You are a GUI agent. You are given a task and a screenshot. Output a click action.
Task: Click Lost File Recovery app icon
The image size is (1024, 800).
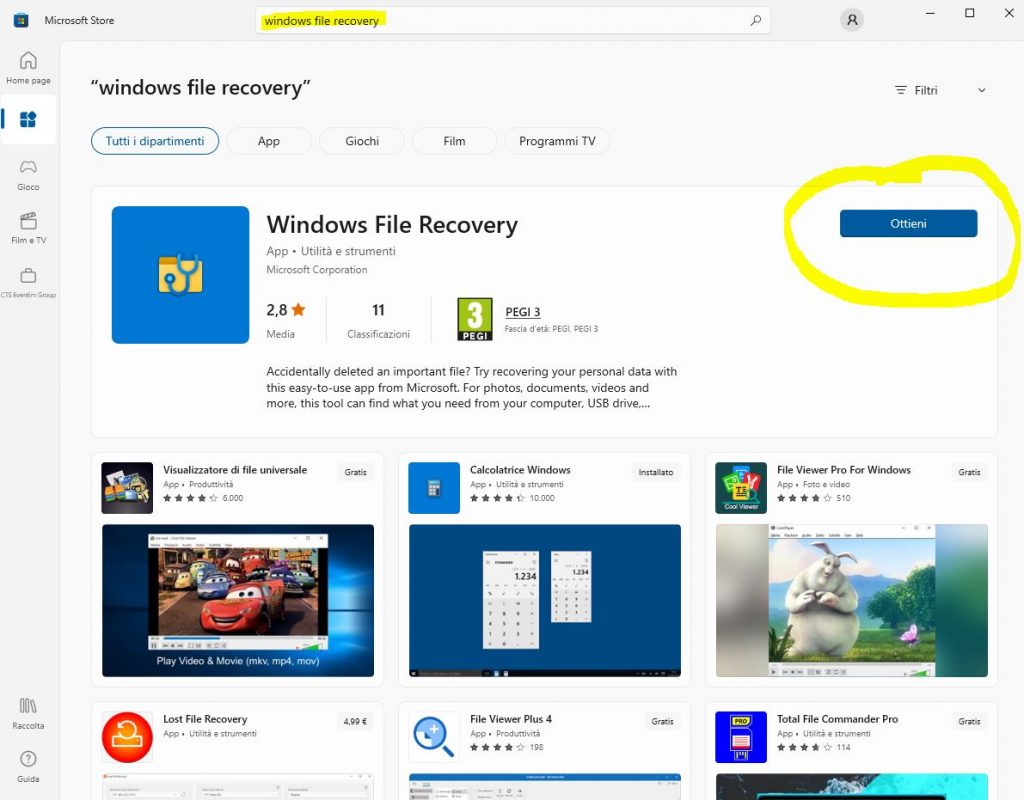[x=127, y=737]
